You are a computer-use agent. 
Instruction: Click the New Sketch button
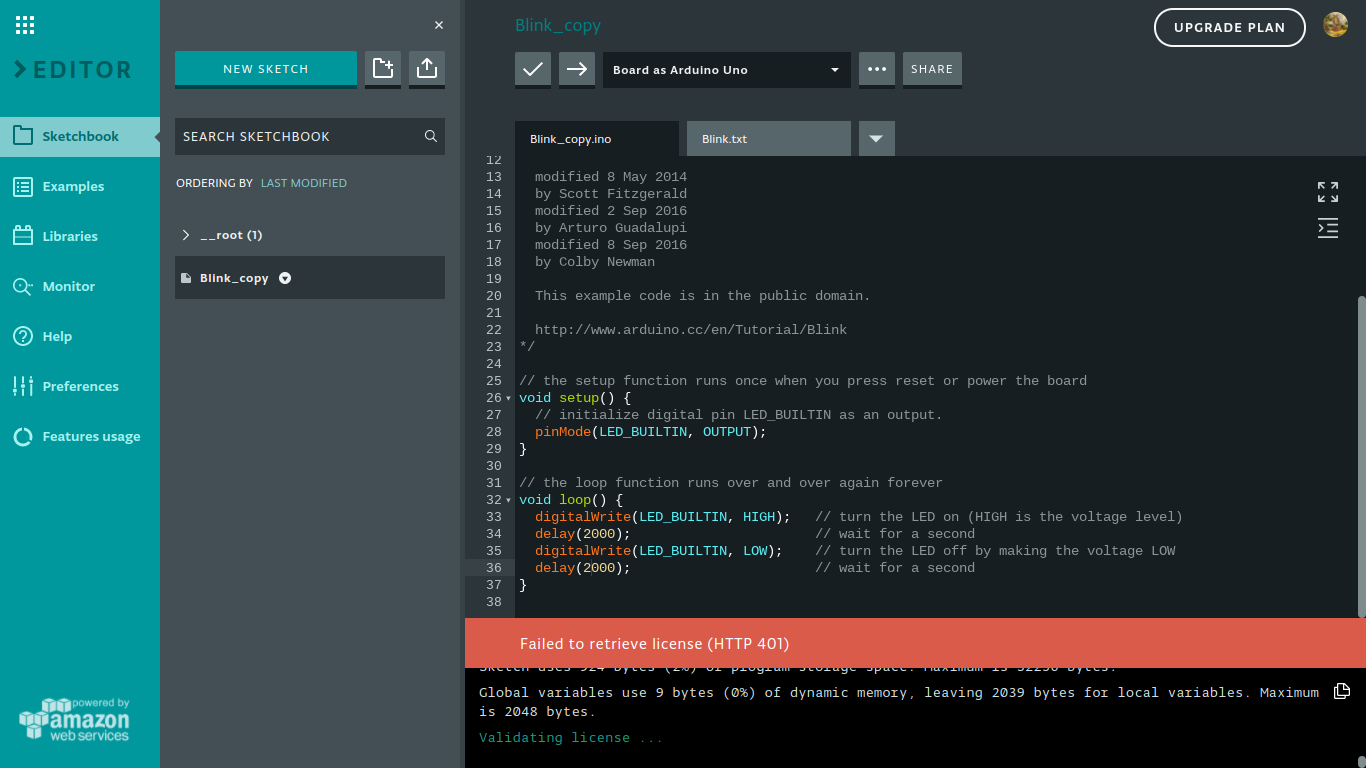(x=266, y=69)
